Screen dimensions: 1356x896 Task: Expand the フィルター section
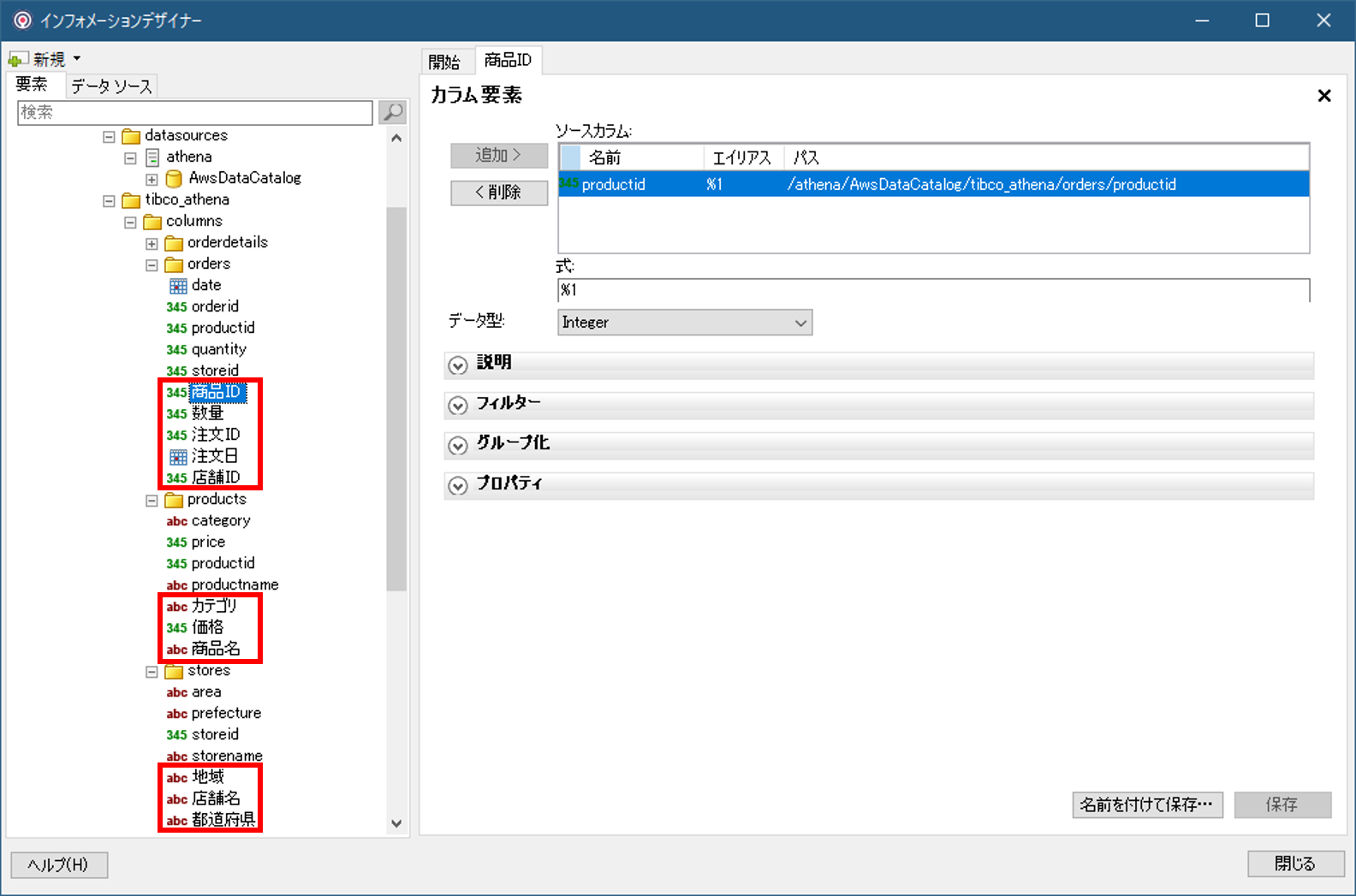458,406
